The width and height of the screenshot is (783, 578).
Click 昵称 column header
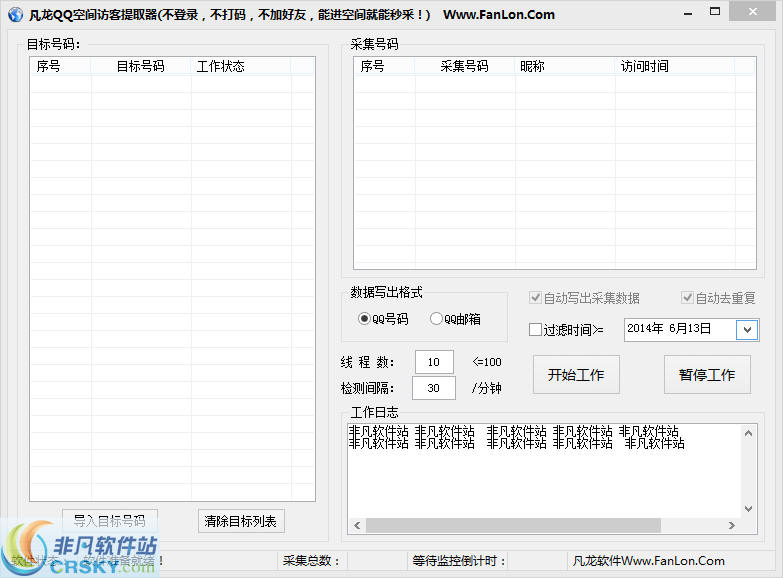click(565, 66)
